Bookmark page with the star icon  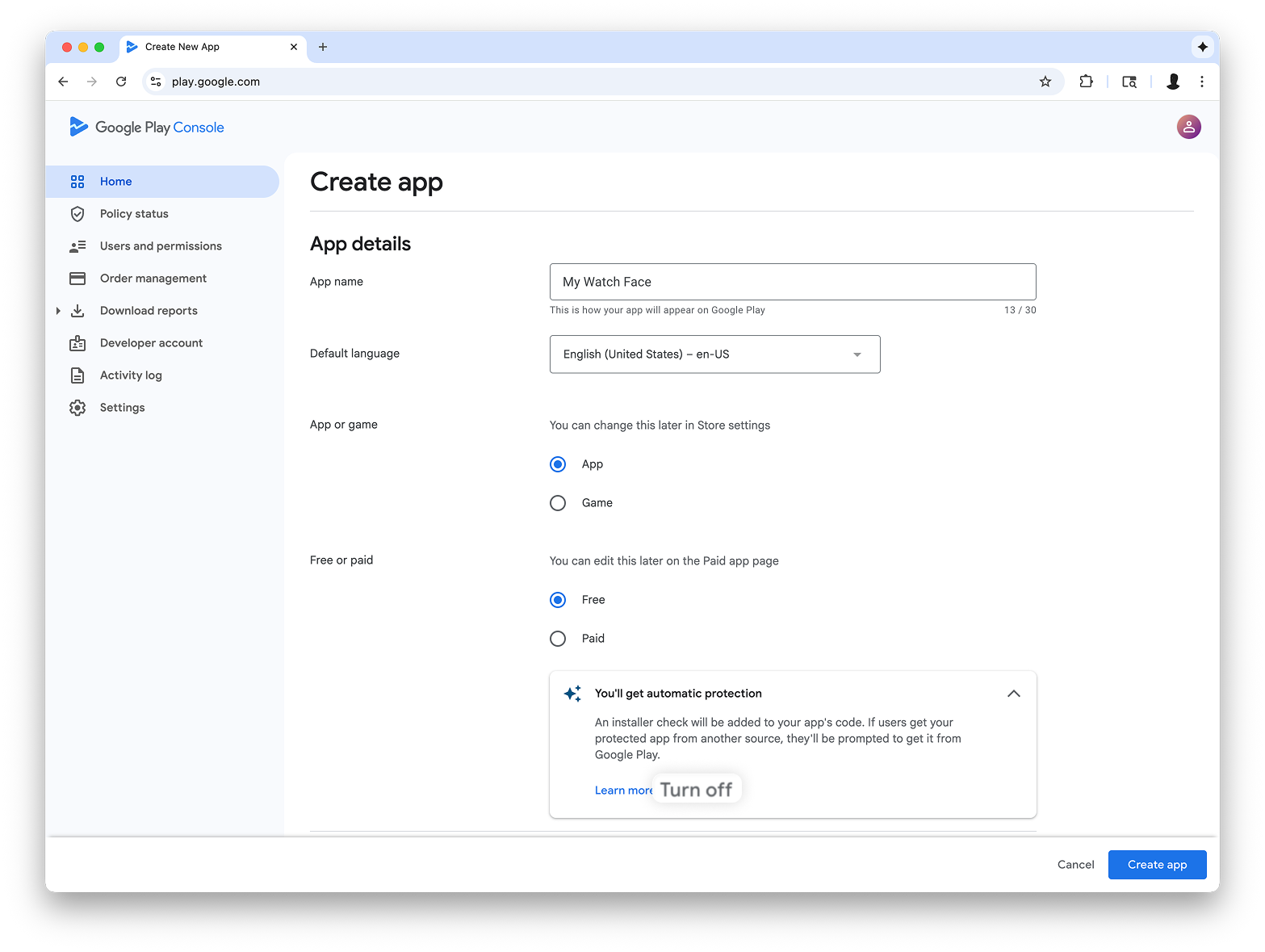(x=1045, y=82)
